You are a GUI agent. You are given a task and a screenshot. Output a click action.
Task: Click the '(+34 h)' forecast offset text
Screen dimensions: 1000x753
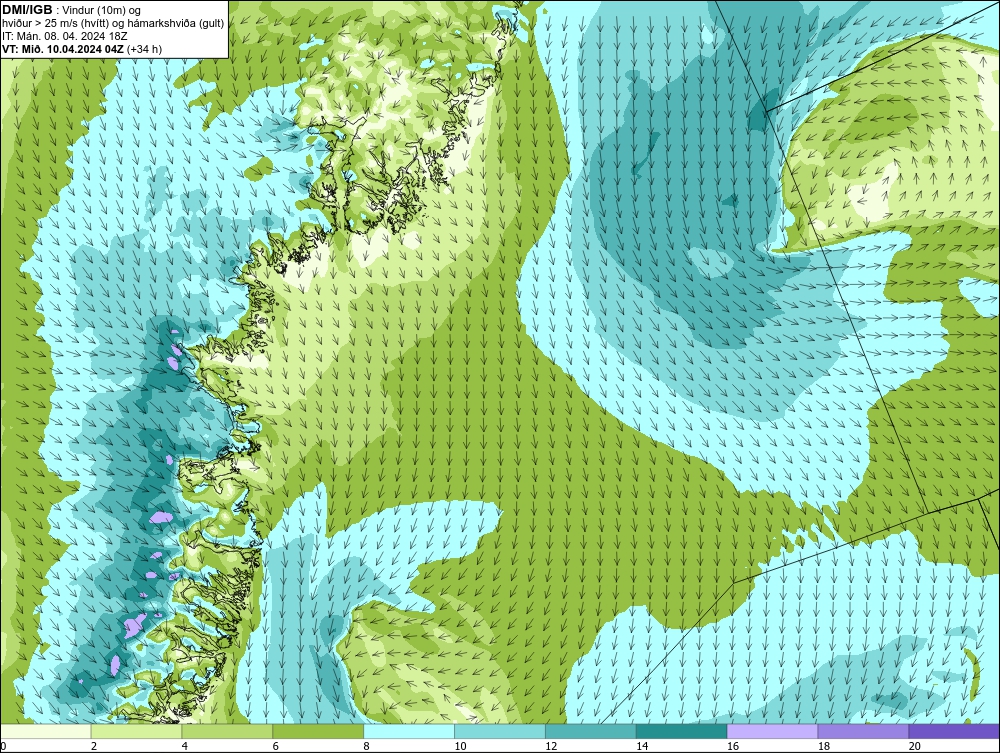145,49
